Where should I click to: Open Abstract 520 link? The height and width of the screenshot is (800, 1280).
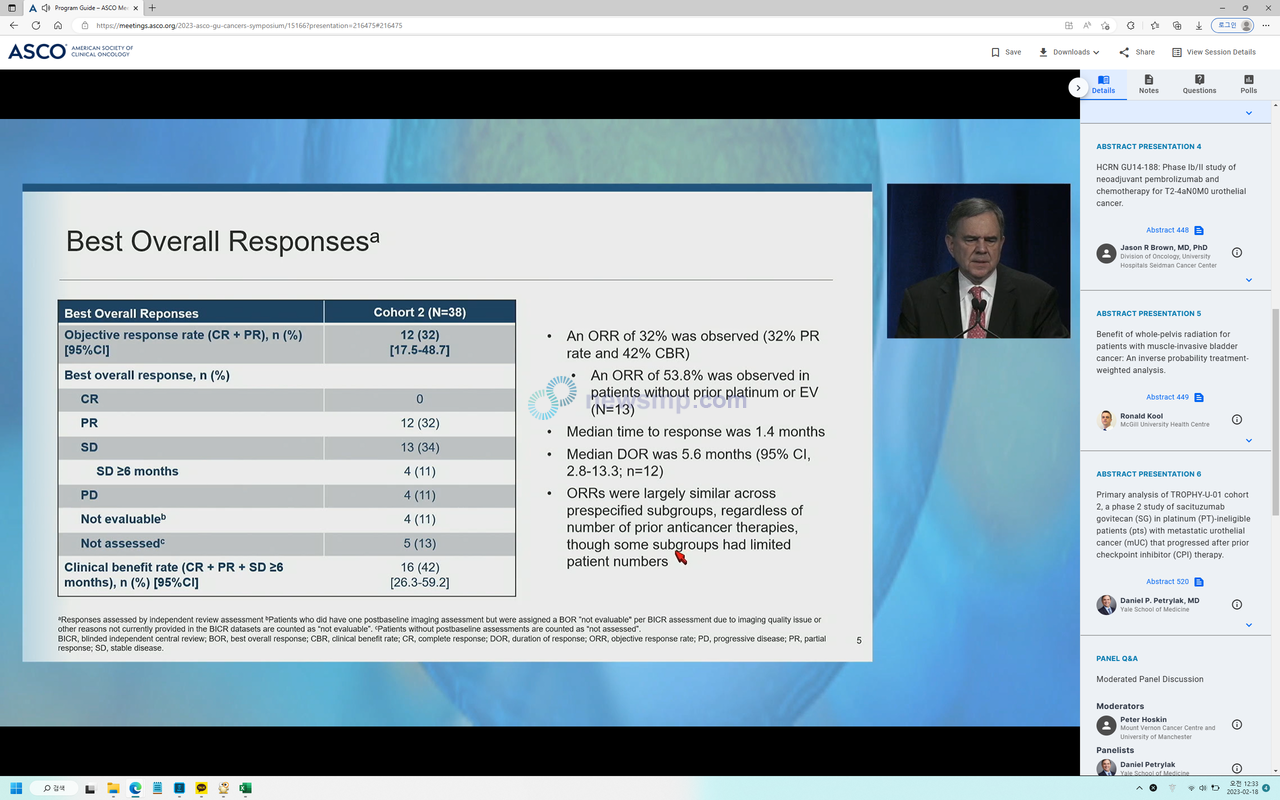[1174, 582]
